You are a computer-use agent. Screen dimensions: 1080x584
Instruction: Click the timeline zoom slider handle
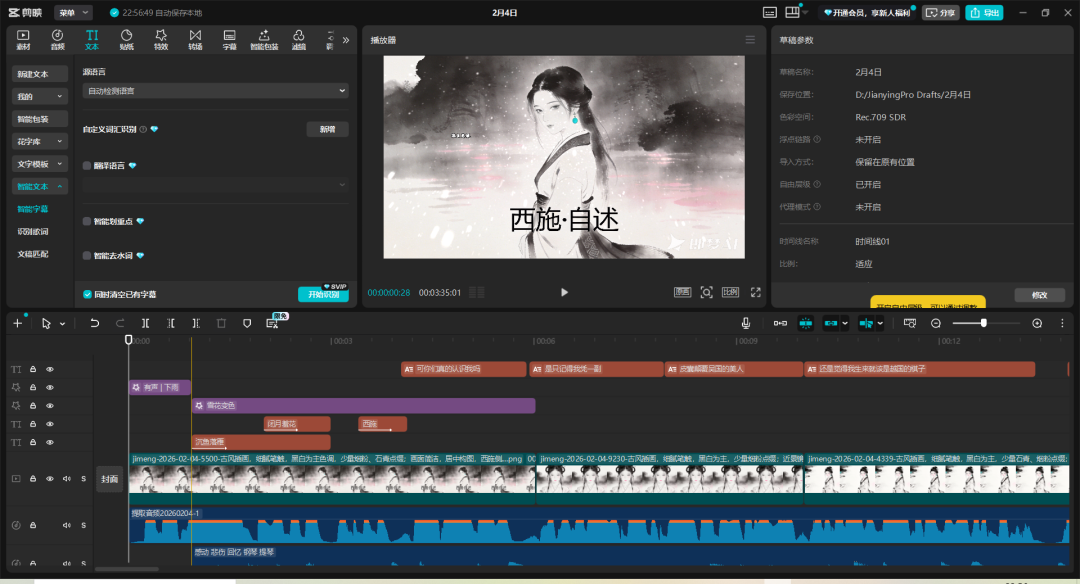984,323
